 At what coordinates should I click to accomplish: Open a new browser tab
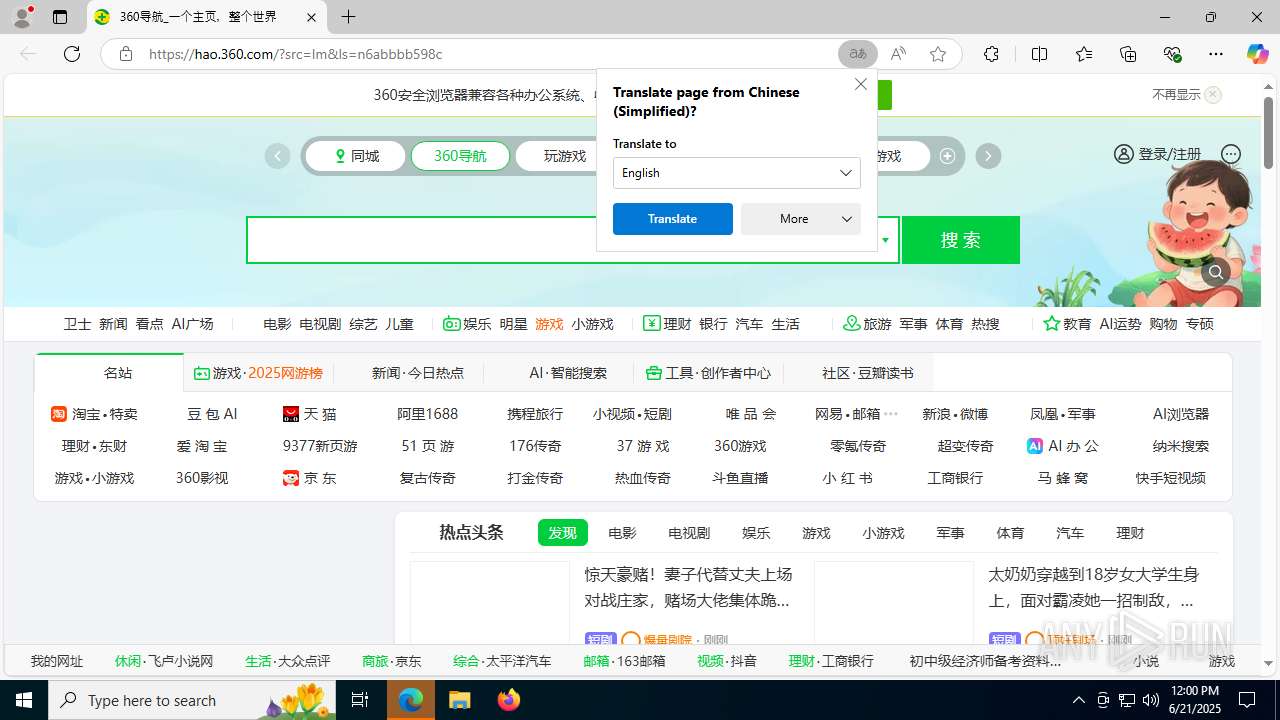tap(348, 17)
